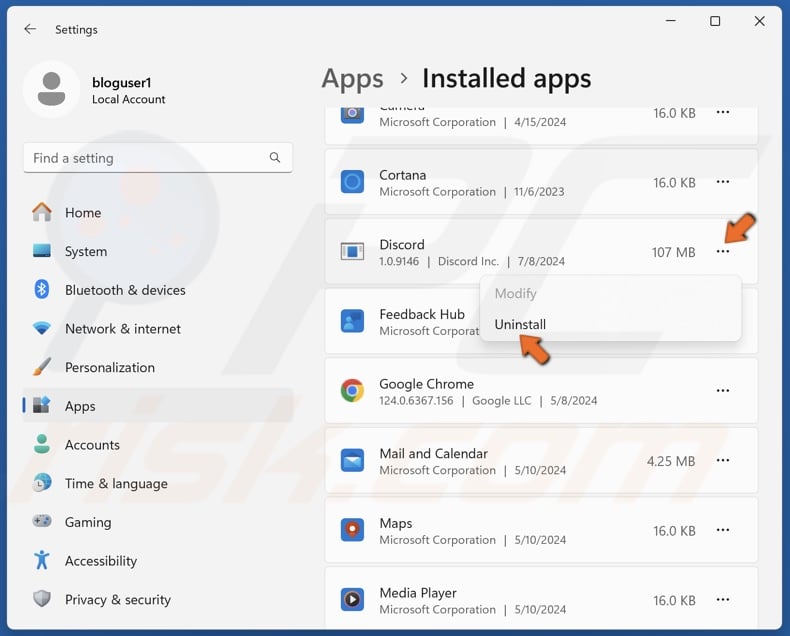Open more options for Maps
790x636 pixels.
(722, 530)
